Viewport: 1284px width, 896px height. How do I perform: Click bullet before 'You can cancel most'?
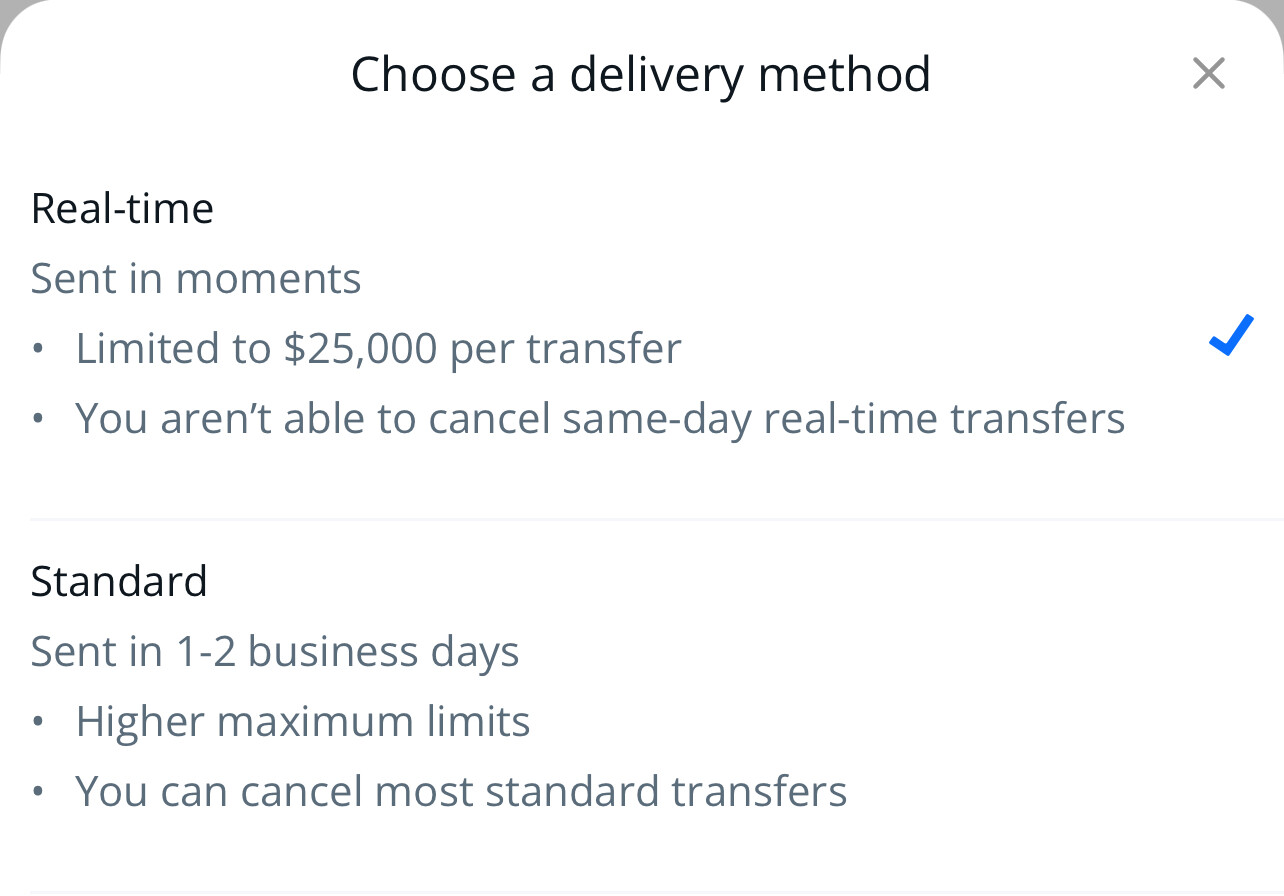(38, 792)
